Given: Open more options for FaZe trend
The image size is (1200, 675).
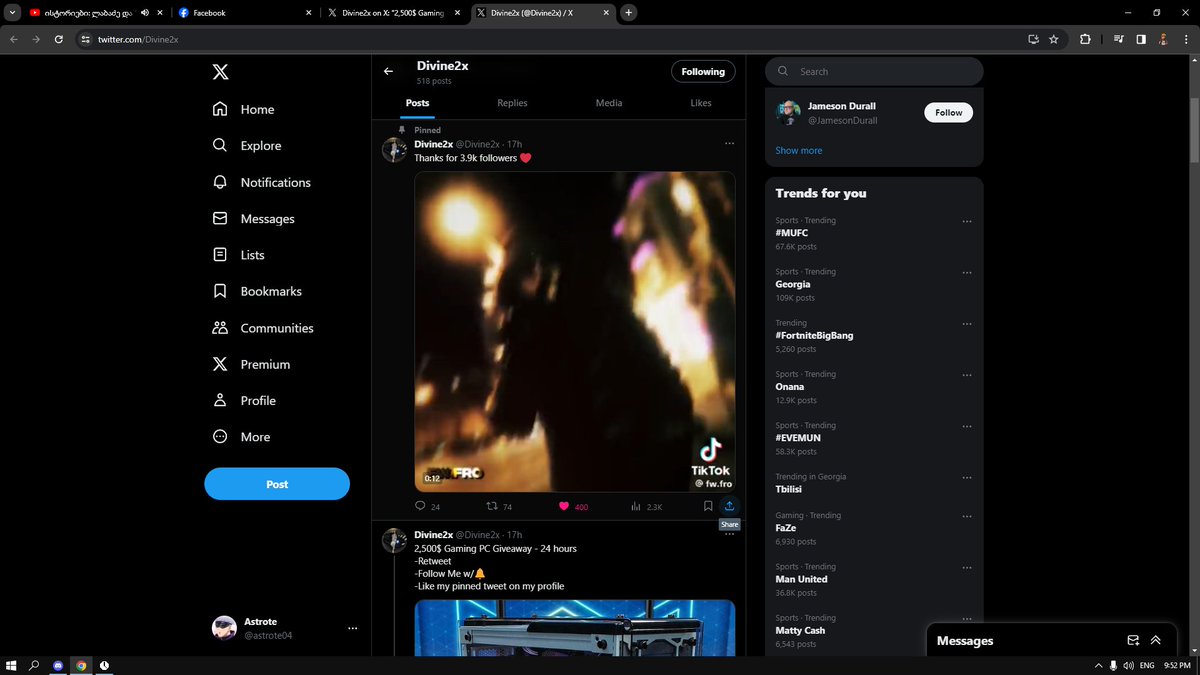Looking at the screenshot, I should pyautogui.click(x=966, y=516).
